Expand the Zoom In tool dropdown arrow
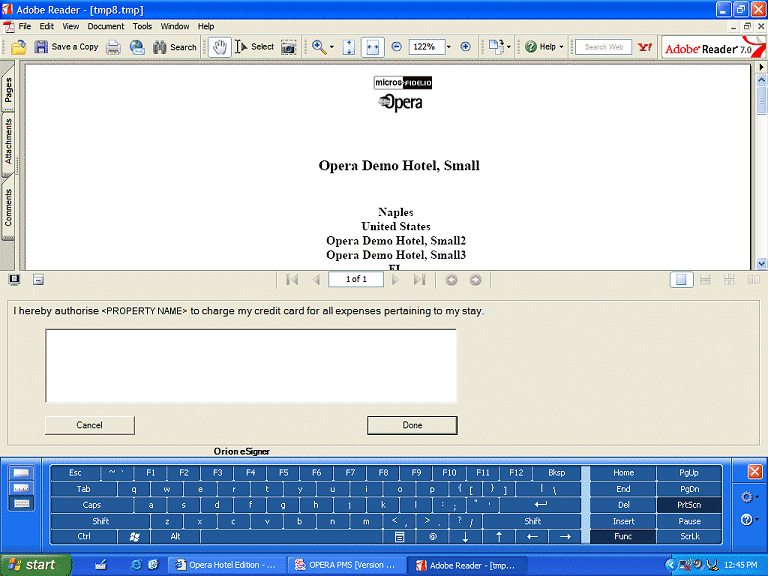This screenshot has height=576, width=768. pos(331,47)
